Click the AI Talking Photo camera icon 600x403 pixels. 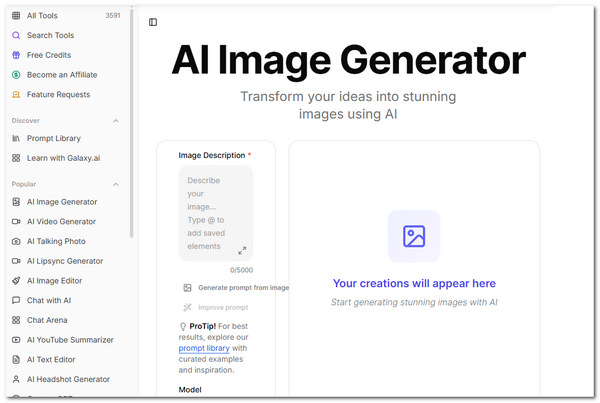click(x=16, y=241)
